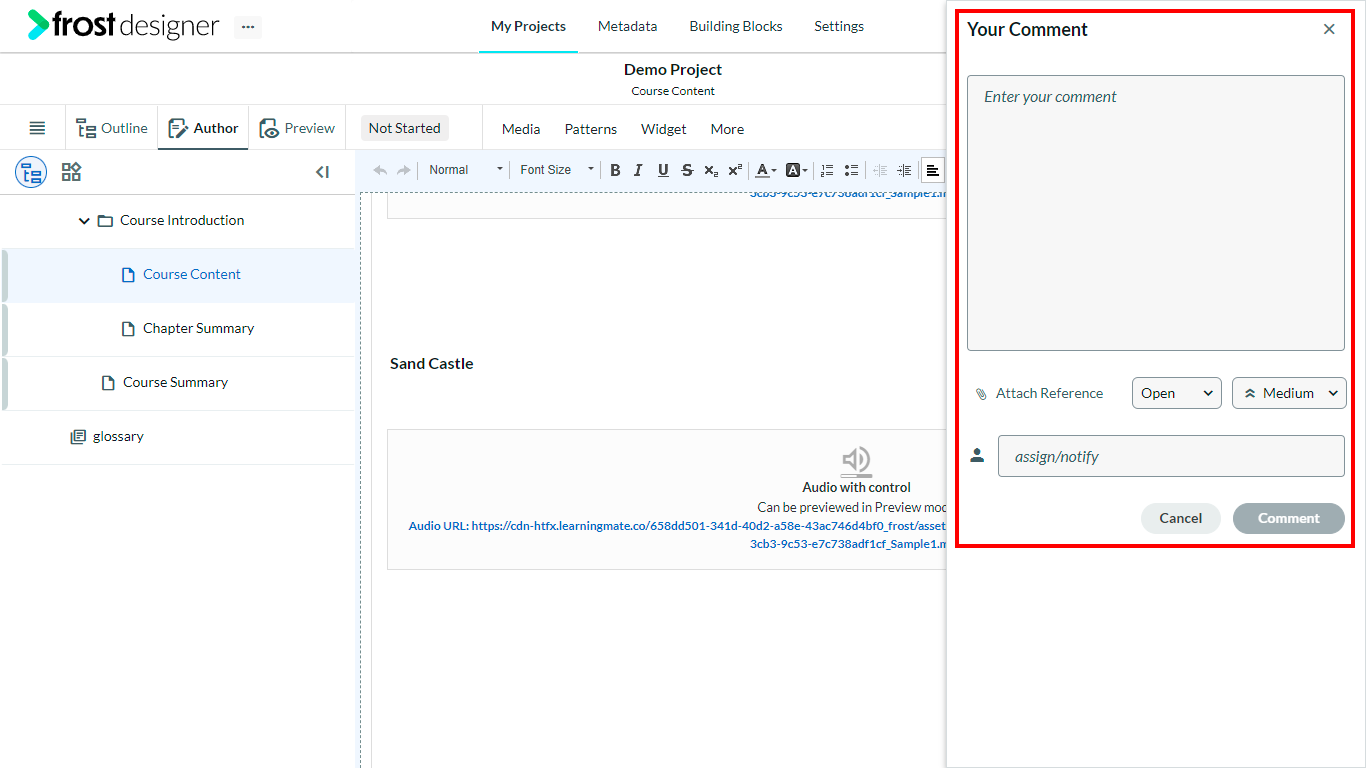The height and width of the screenshot is (768, 1366).
Task: Open the text highlight color picker
Action: (x=797, y=170)
